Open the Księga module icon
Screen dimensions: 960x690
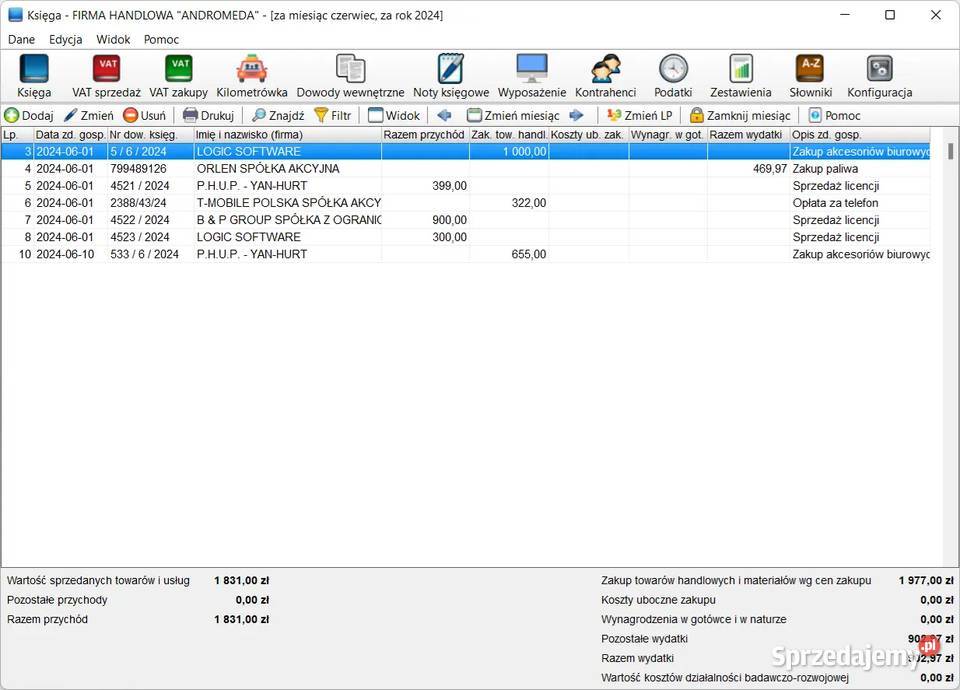tap(34, 75)
